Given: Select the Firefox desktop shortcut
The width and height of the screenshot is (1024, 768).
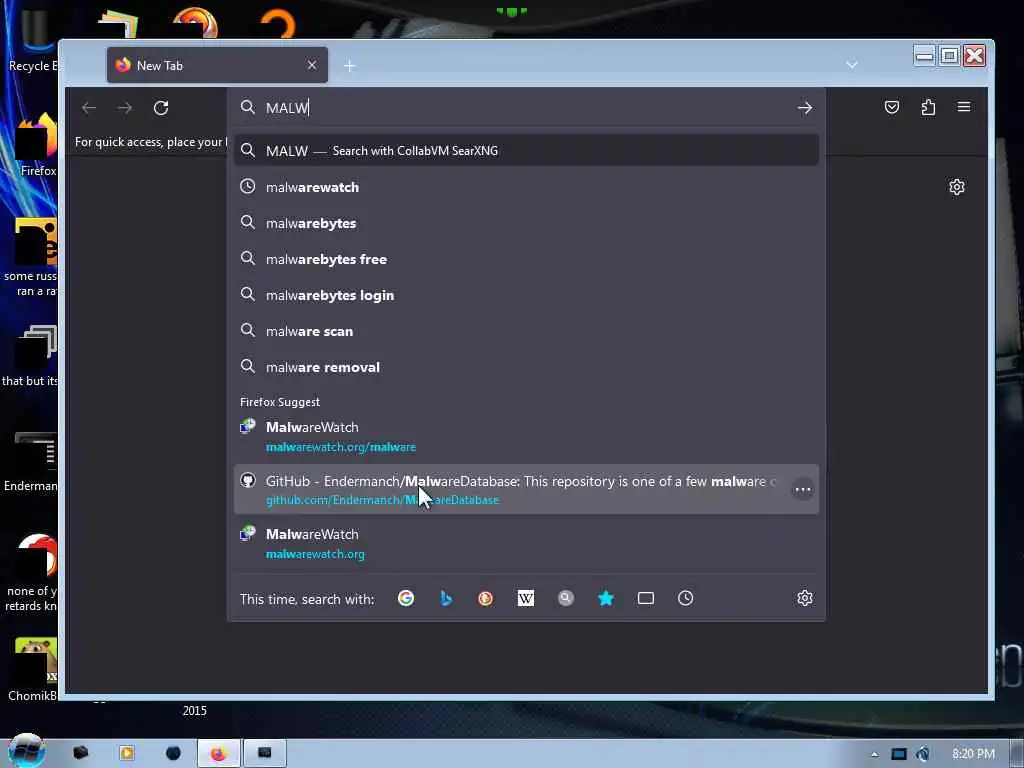Looking at the screenshot, I should click(36, 145).
